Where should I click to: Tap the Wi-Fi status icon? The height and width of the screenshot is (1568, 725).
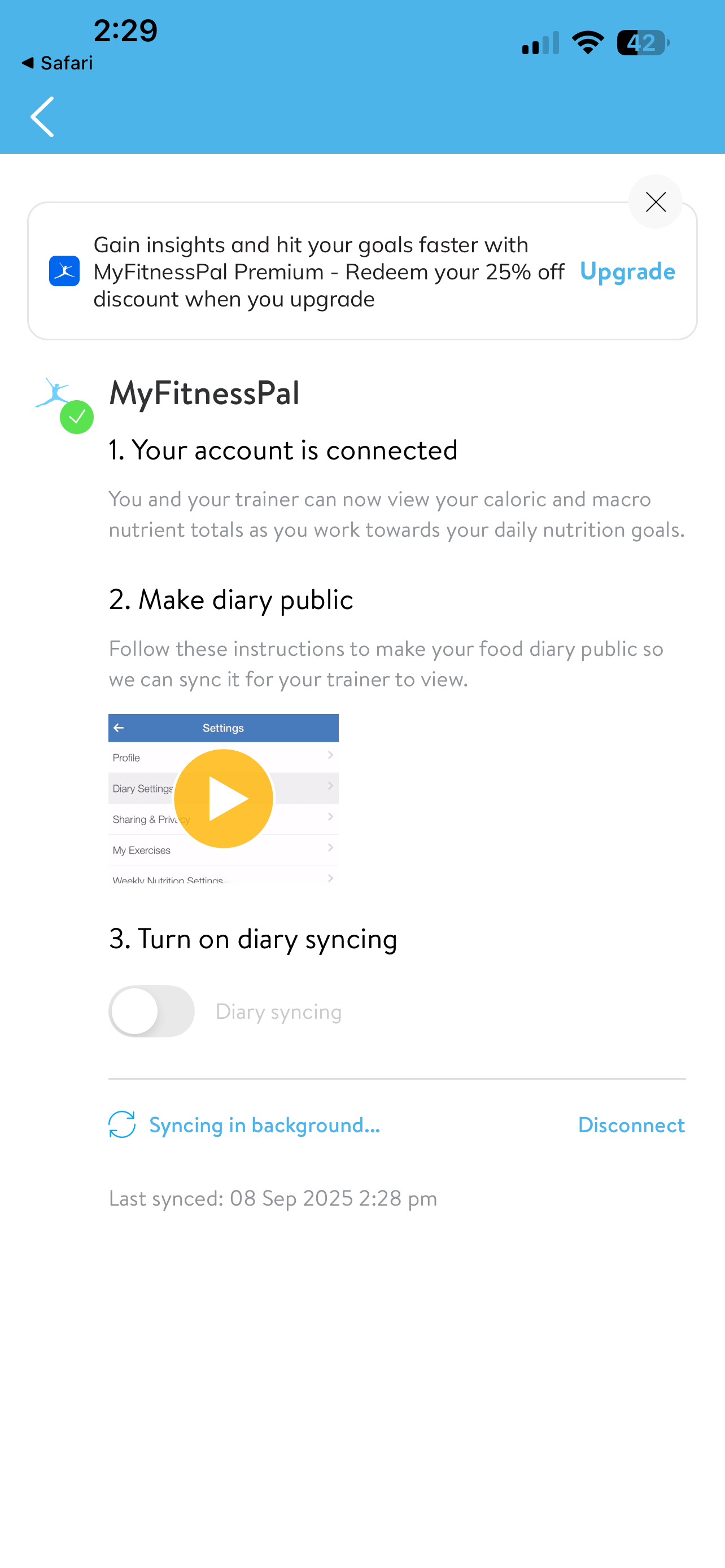click(587, 42)
